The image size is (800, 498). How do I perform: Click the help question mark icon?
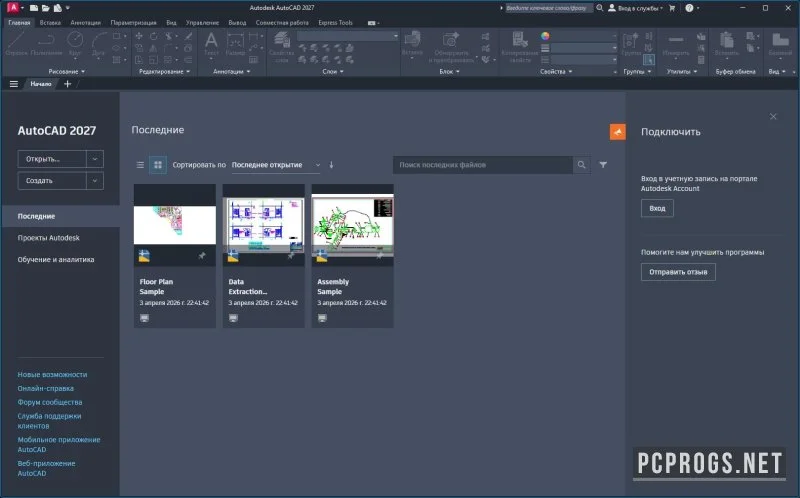tap(689, 8)
